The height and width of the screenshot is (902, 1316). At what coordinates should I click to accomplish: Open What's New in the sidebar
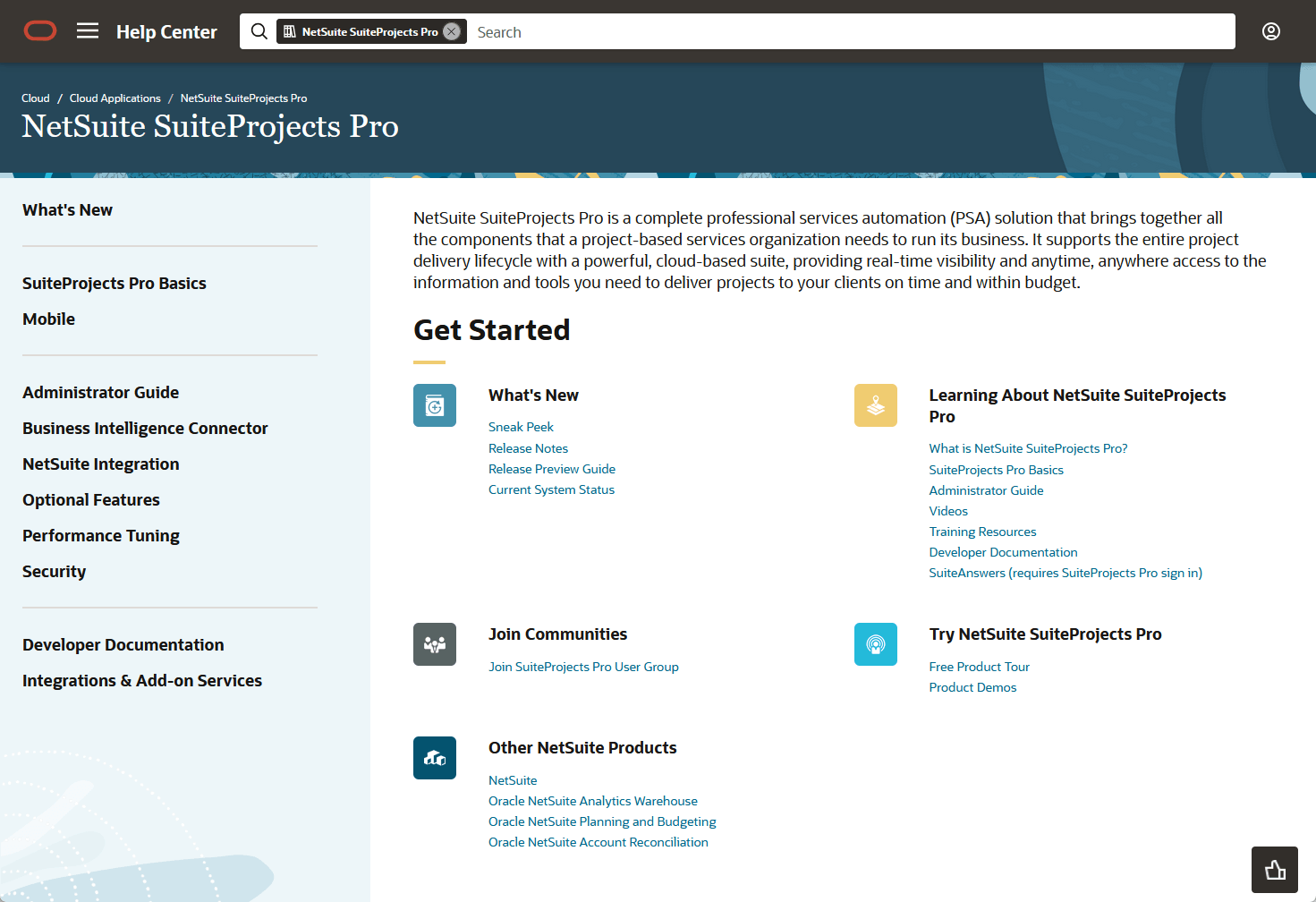(x=68, y=210)
